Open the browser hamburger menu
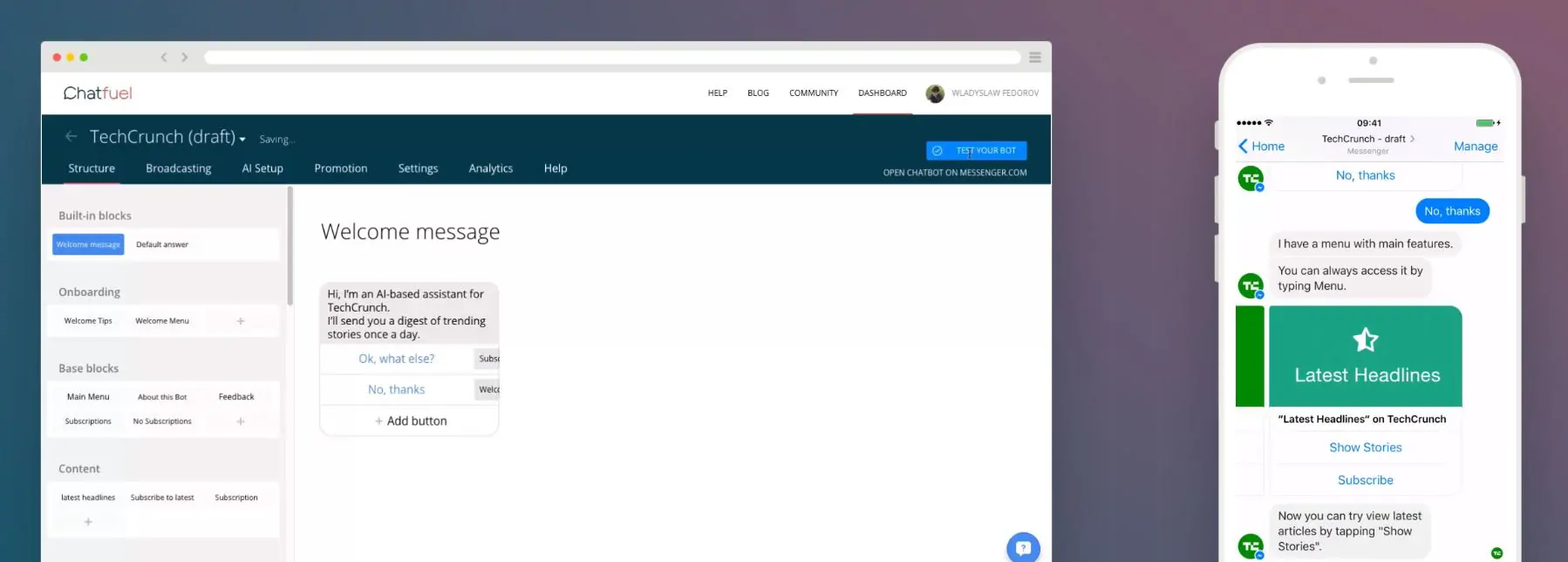The width and height of the screenshot is (1568, 562). pos(1035,58)
